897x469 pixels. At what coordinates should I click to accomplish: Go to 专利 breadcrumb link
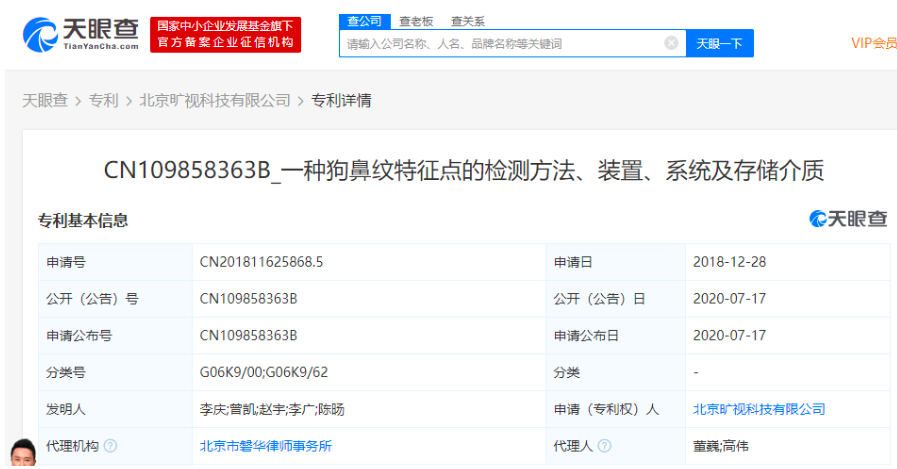104,101
